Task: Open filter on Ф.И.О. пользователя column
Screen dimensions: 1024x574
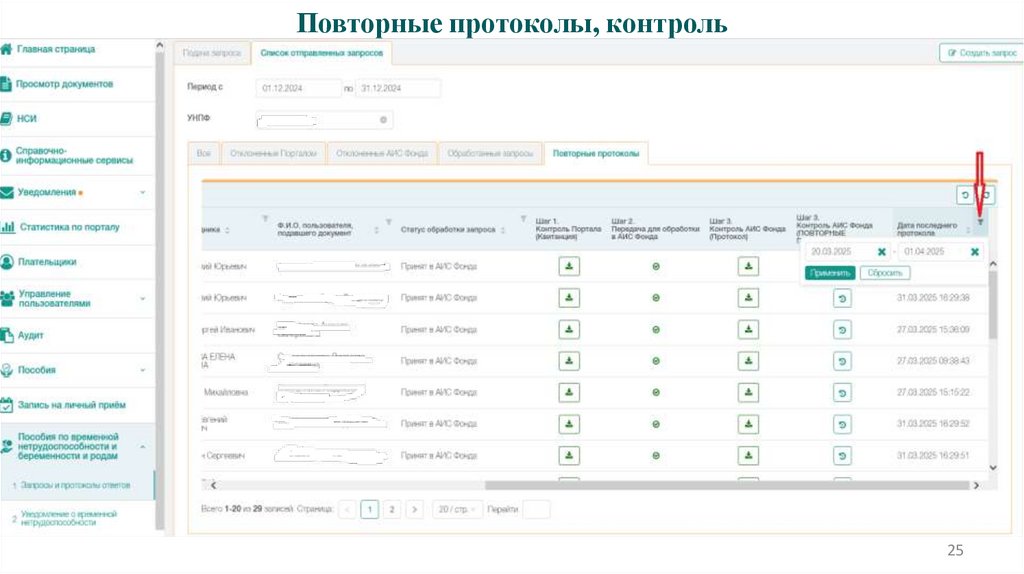Action: (389, 222)
